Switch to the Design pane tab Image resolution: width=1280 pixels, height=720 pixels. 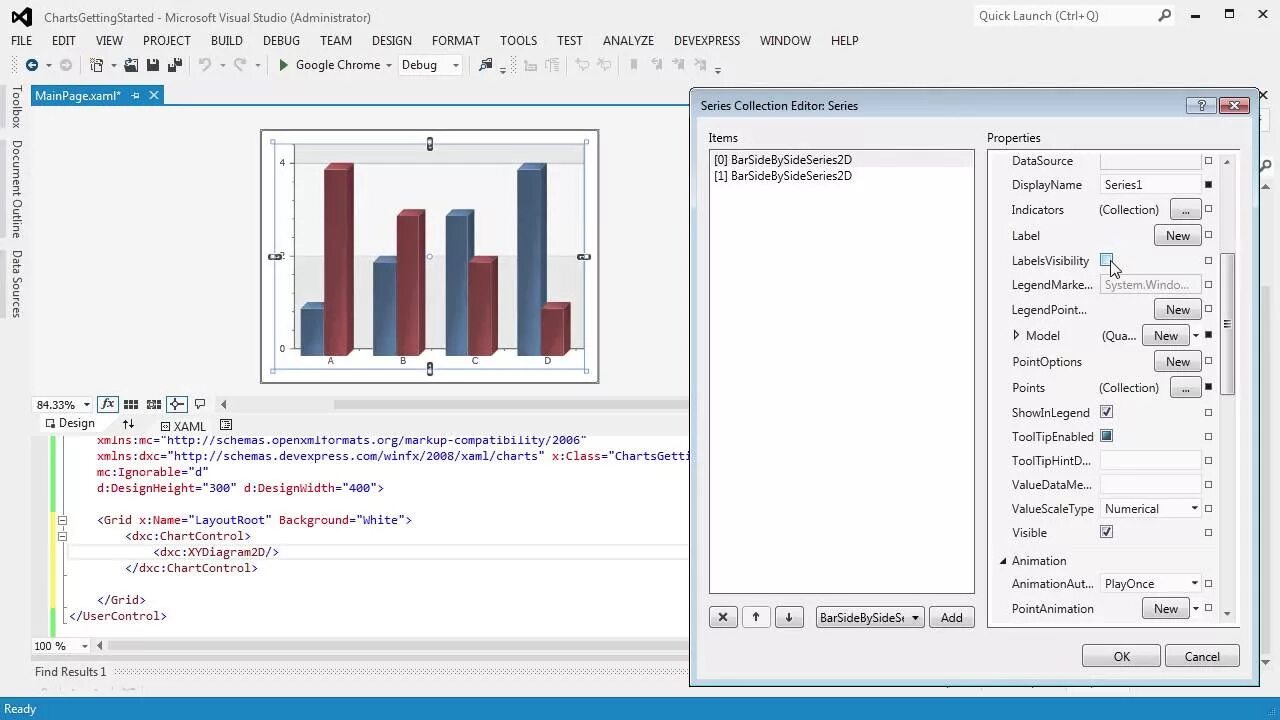70,423
